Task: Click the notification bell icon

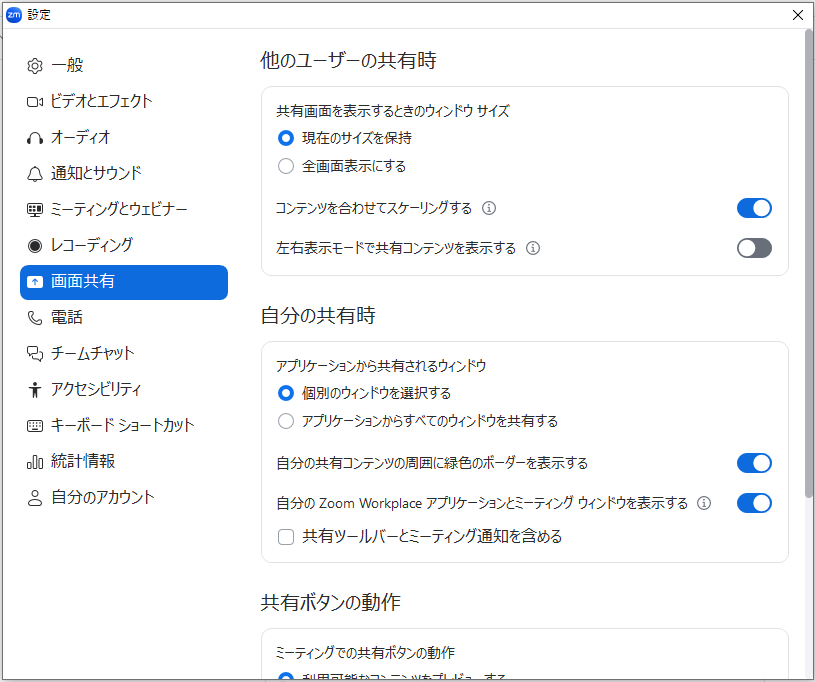Action: pos(35,174)
